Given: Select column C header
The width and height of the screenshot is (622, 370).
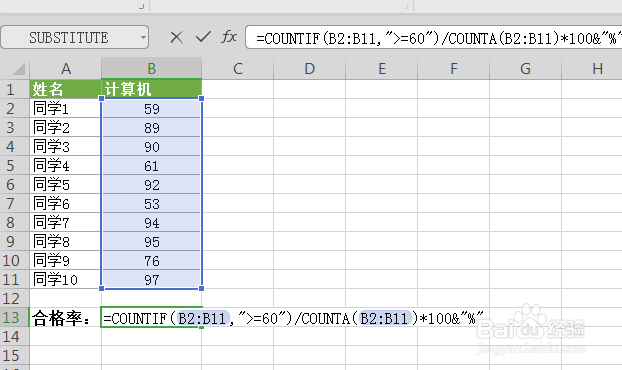Looking at the screenshot, I should coord(237,69).
